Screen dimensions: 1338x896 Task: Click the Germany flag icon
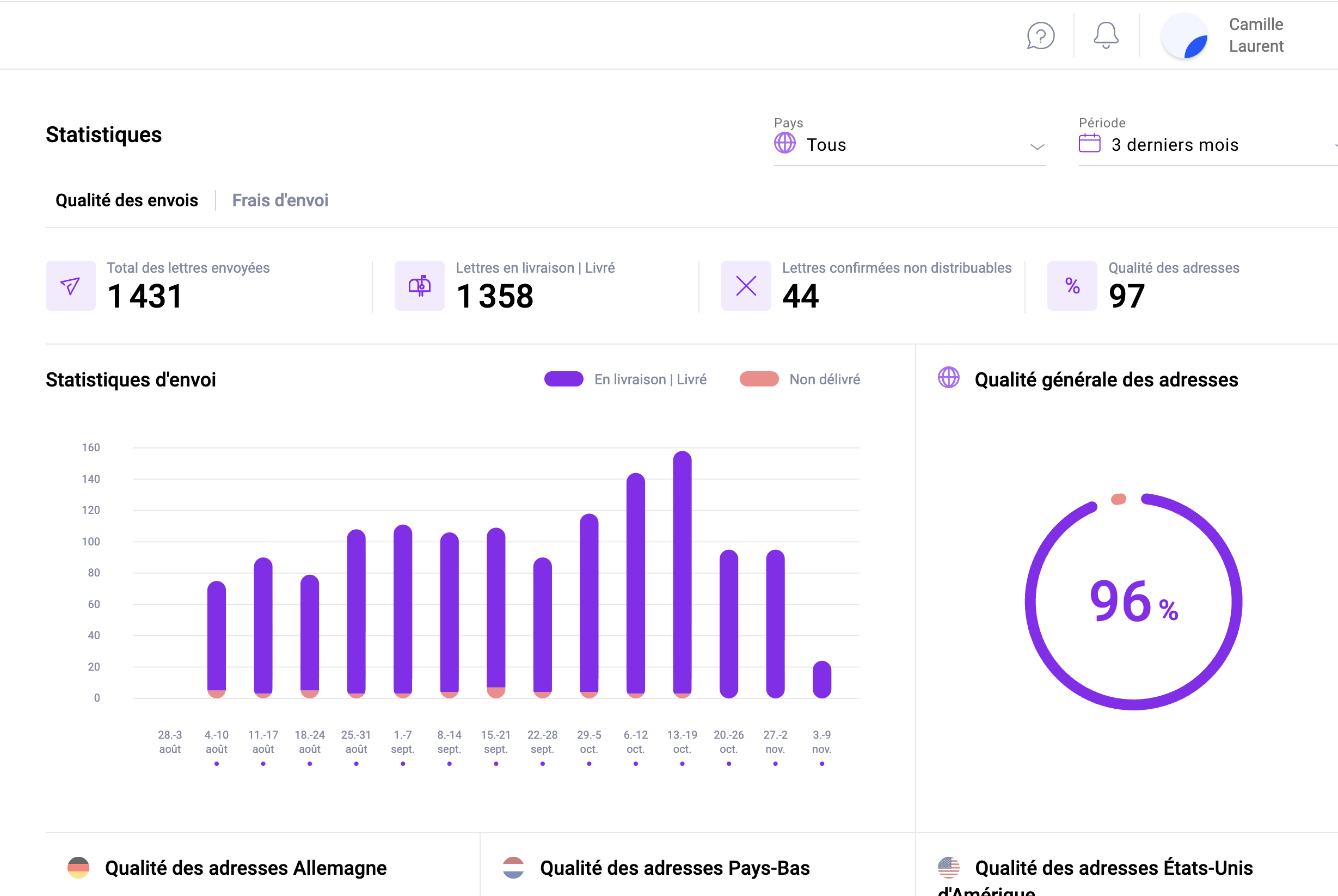(x=78, y=868)
